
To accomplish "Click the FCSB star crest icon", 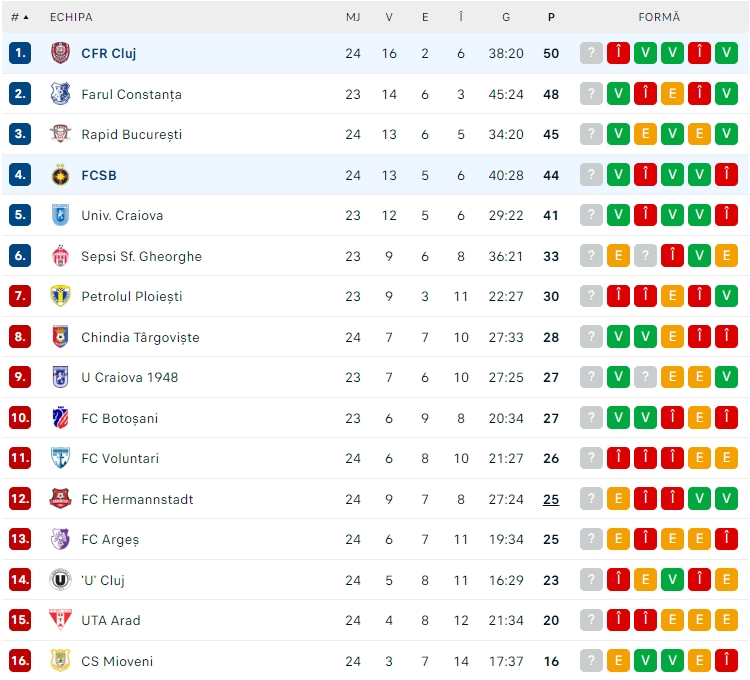I will (x=60, y=175).
